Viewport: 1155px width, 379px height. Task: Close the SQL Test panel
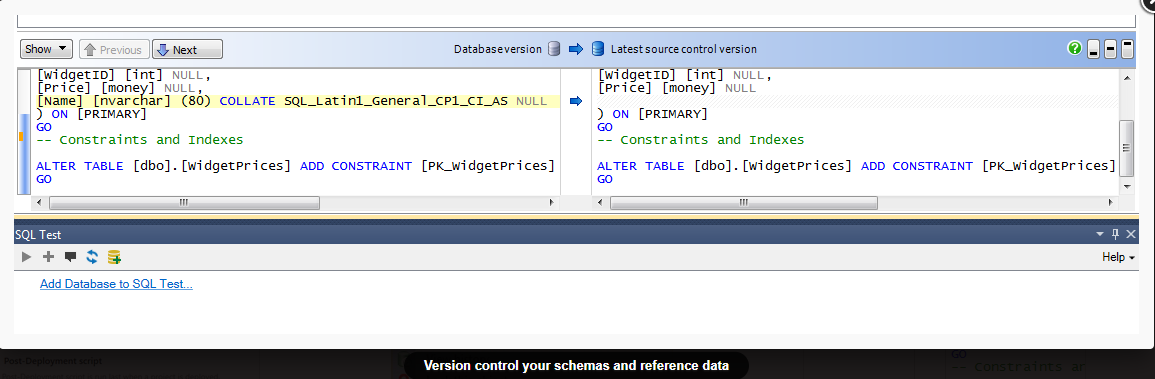point(1131,234)
